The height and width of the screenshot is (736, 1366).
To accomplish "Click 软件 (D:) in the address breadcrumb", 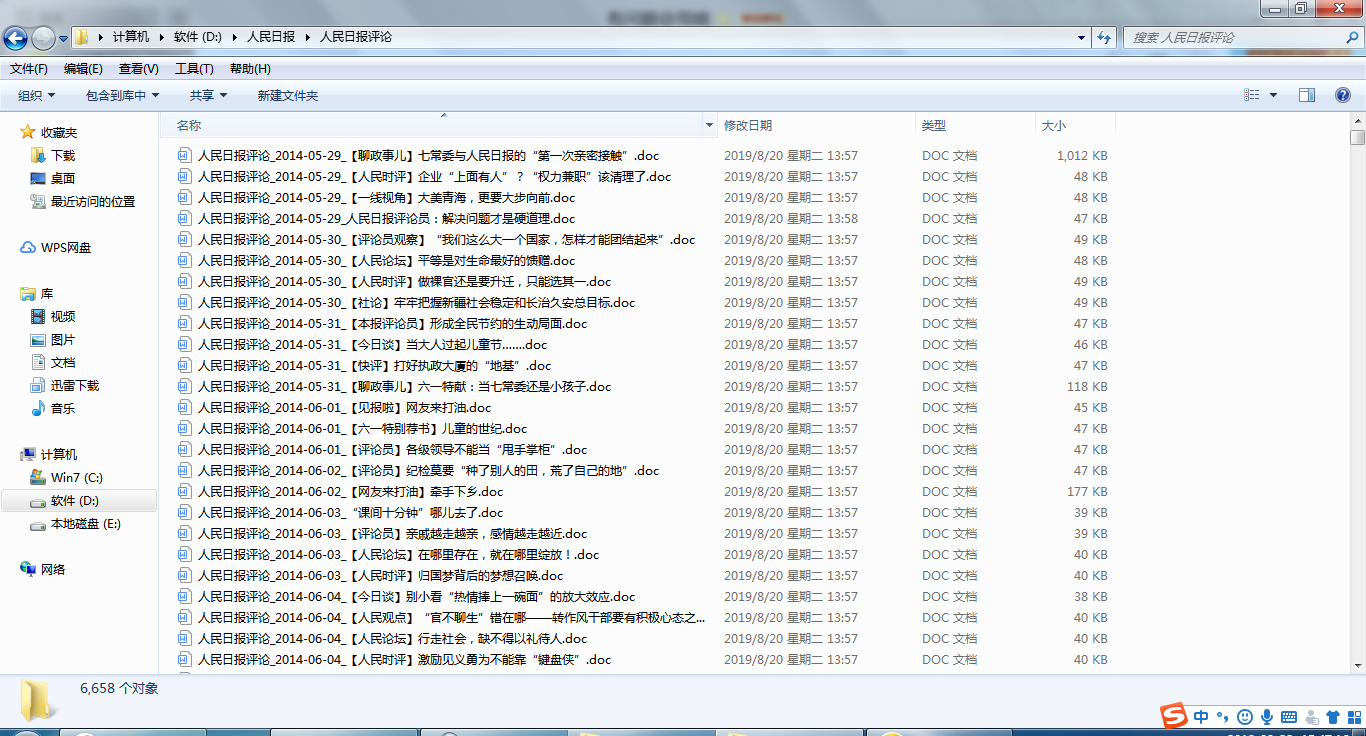I will click(x=197, y=37).
